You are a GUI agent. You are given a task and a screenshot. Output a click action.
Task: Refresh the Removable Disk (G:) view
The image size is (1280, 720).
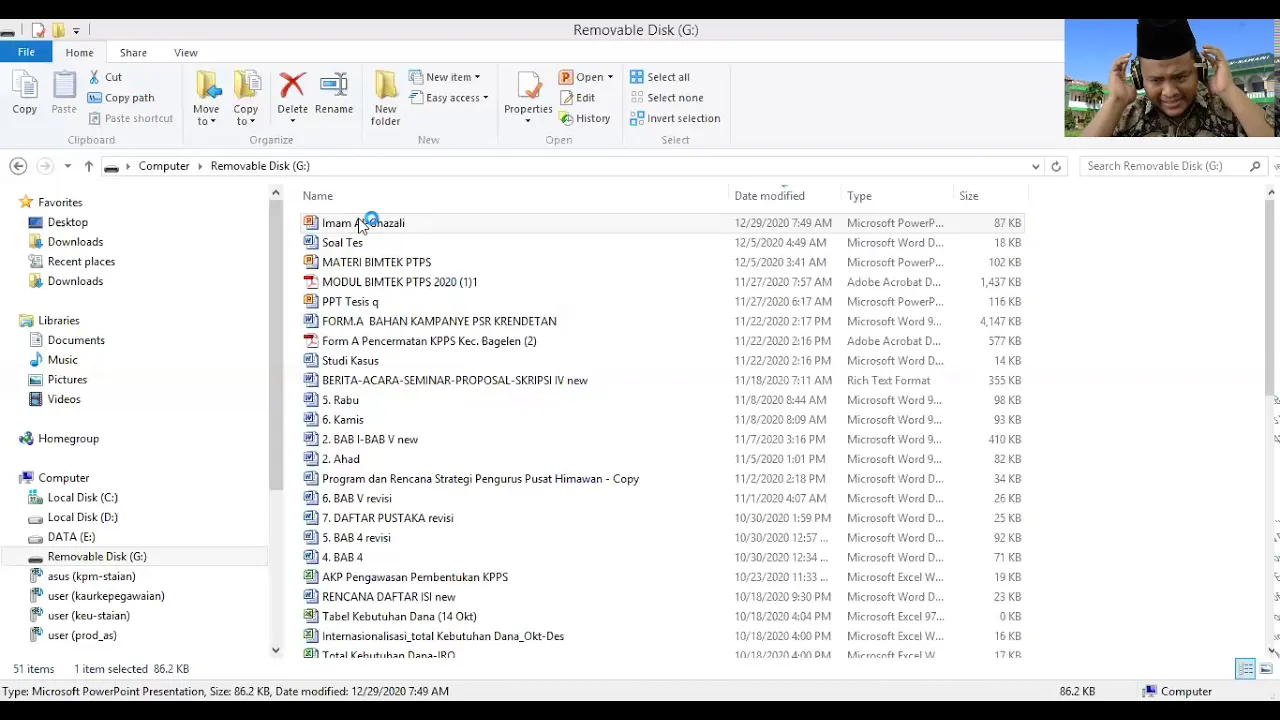[1056, 166]
